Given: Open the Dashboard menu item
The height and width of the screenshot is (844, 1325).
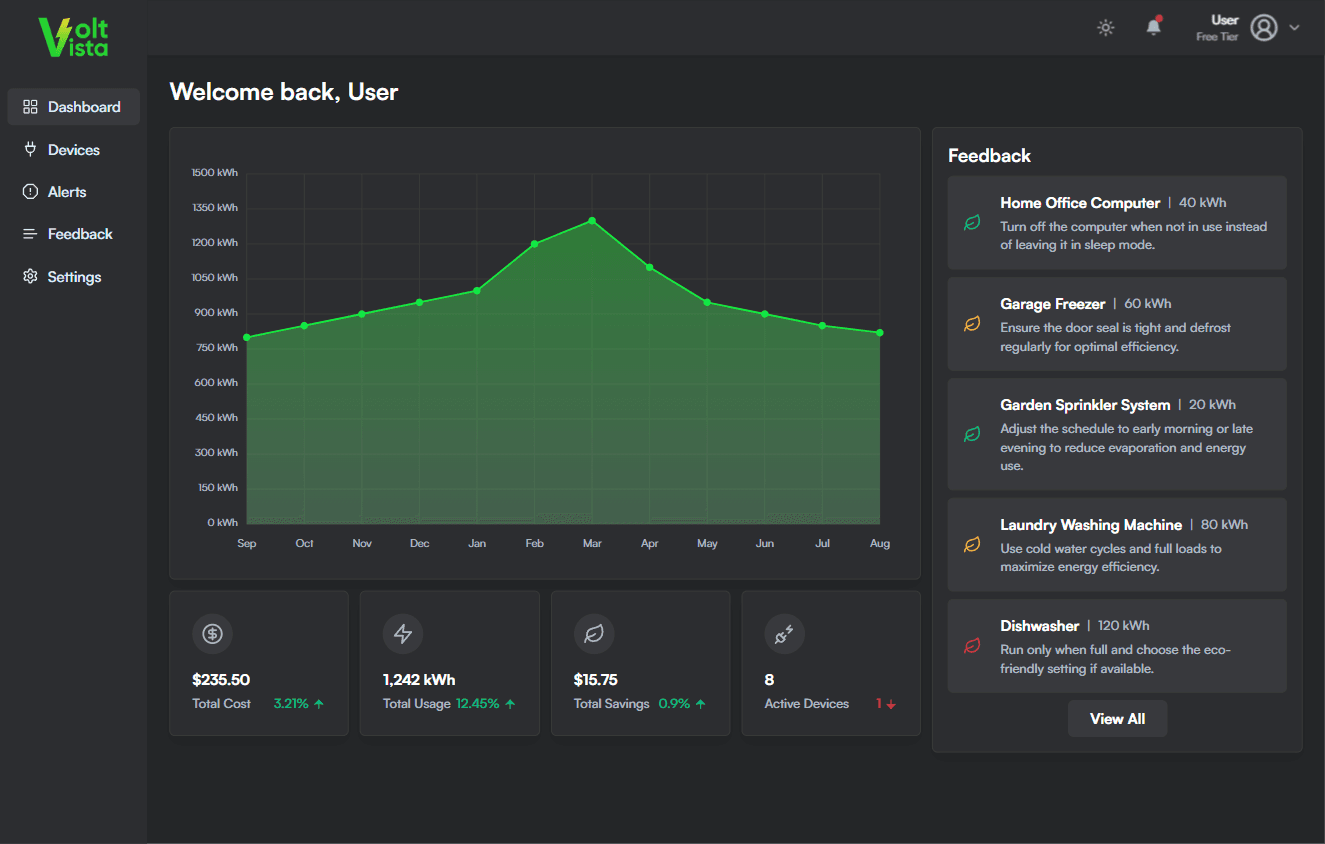Looking at the screenshot, I should pos(73,107).
